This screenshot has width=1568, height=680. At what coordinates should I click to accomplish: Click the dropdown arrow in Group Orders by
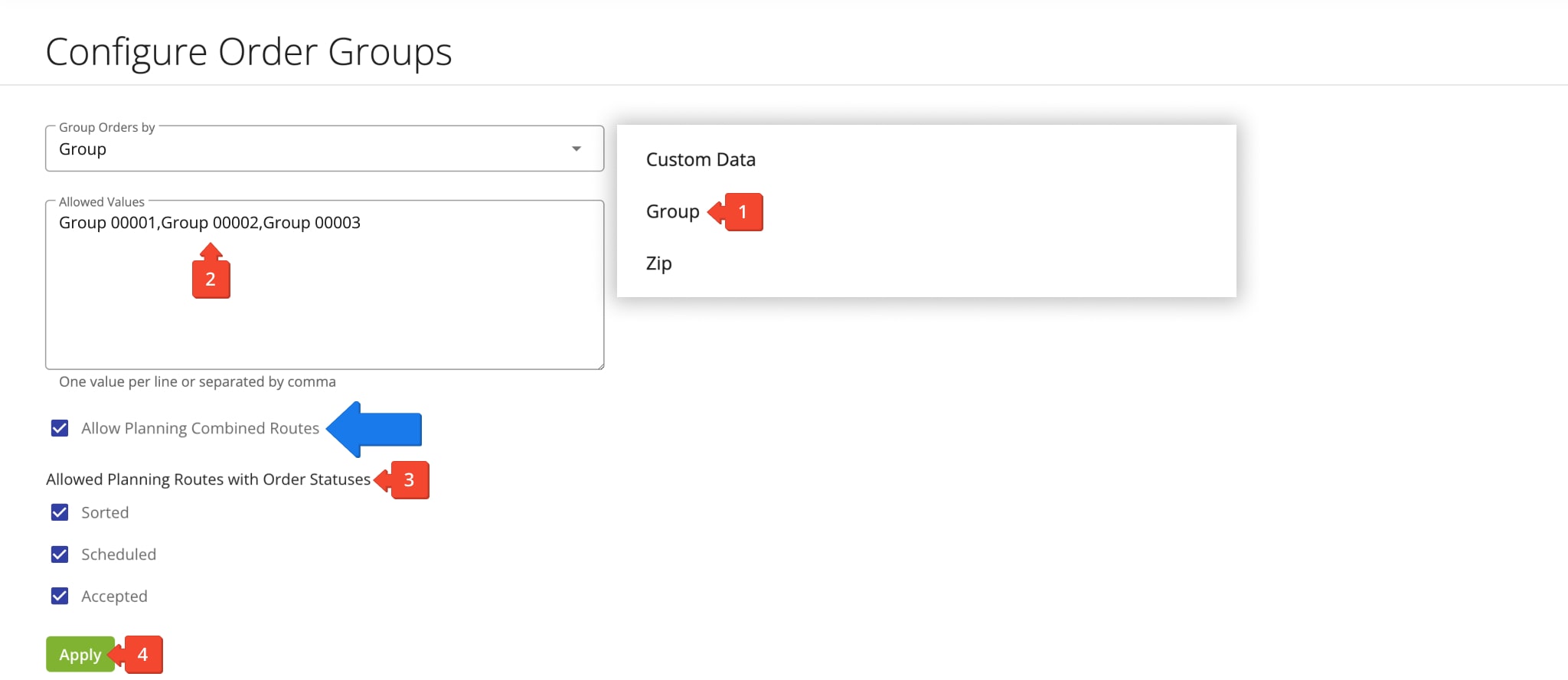click(x=577, y=149)
